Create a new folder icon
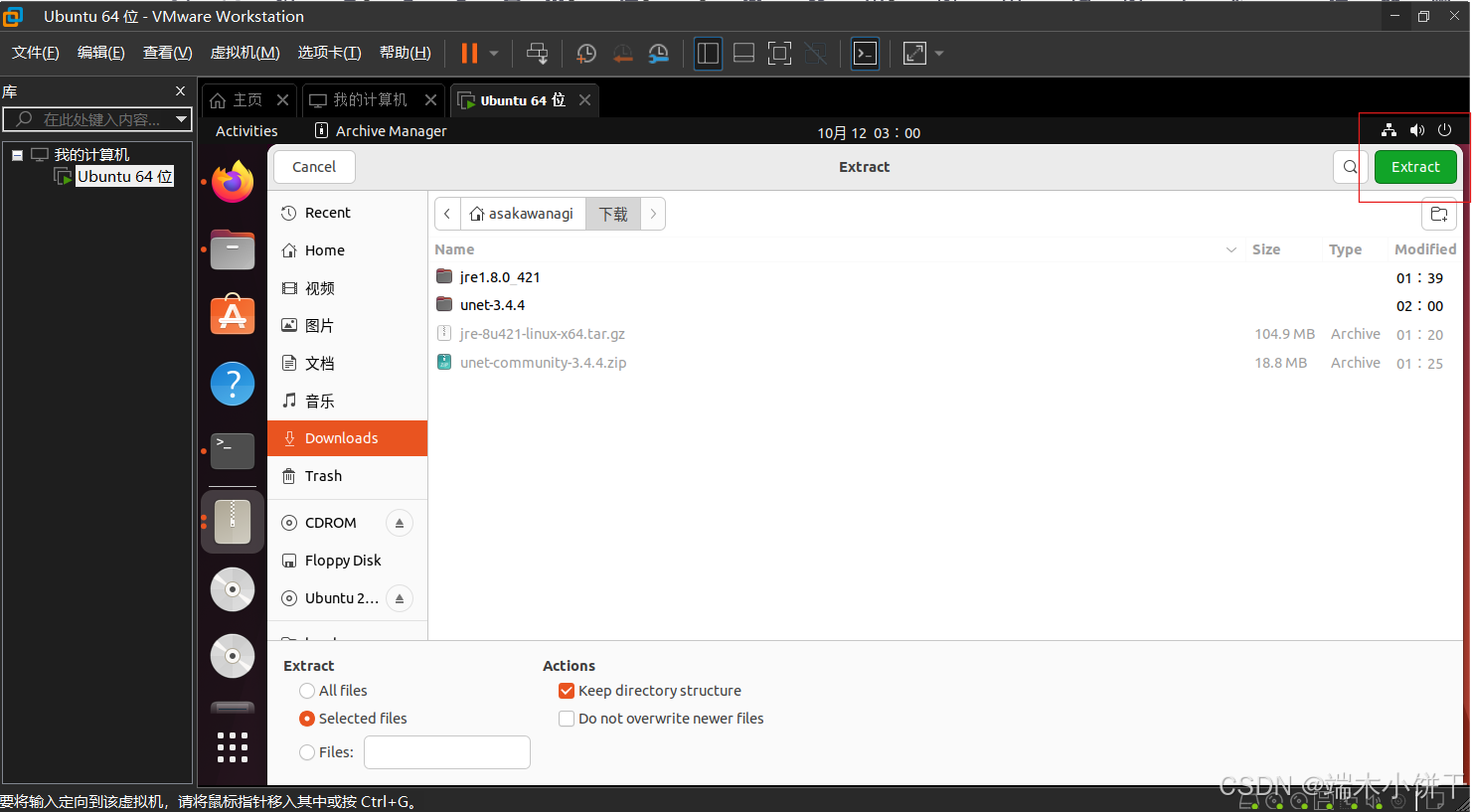Screen dimensions: 1472x812 [x=1439, y=214]
